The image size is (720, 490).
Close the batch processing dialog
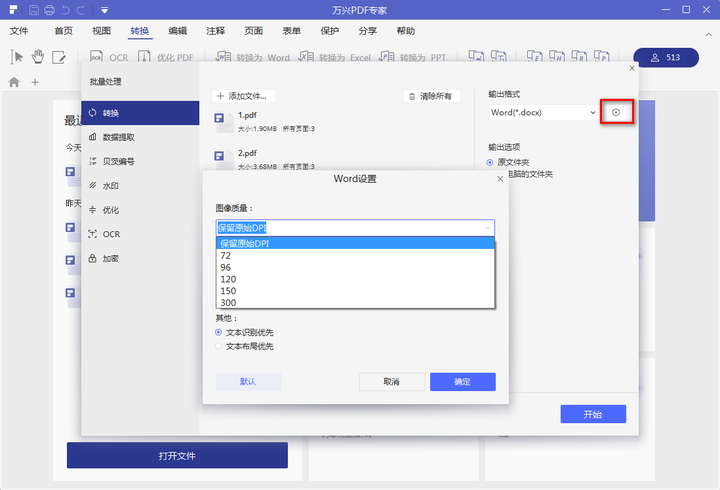pyautogui.click(x=632, y=68)
